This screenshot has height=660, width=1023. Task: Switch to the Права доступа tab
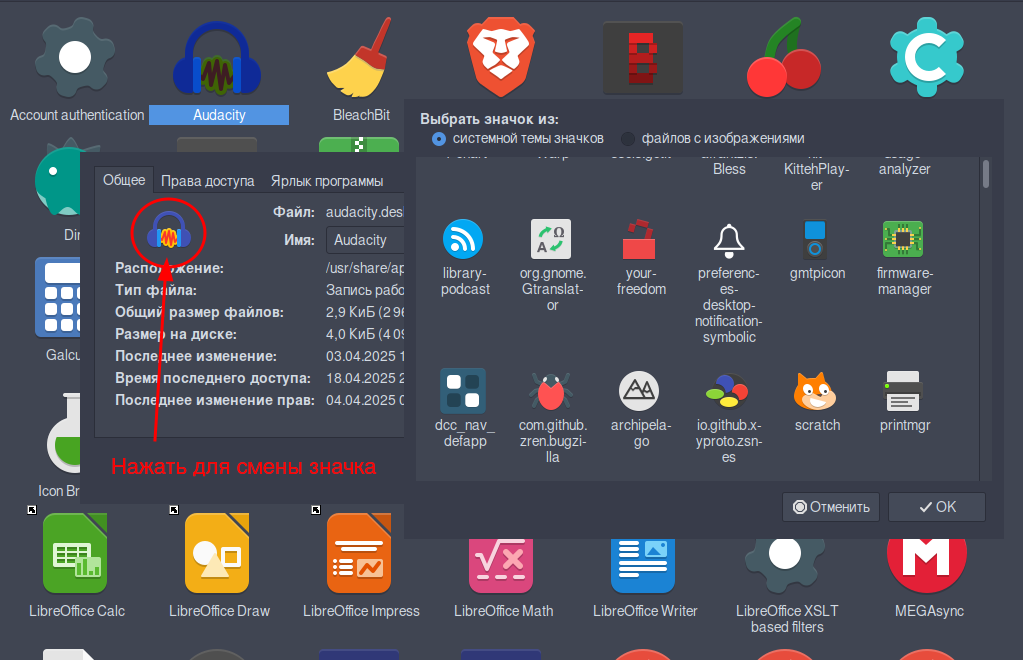coord(207,181)
